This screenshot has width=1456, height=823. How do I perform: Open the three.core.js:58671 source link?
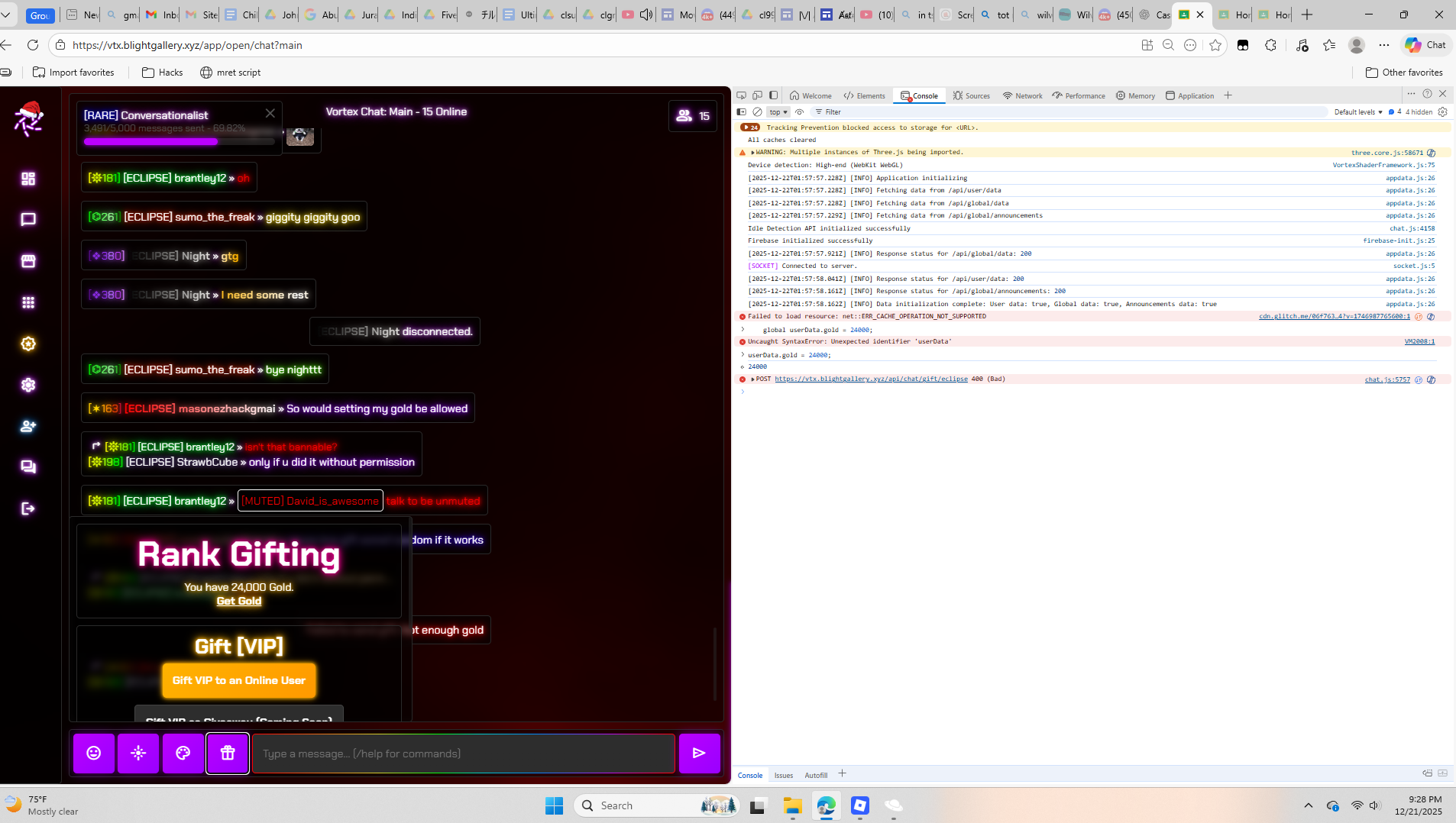click(x=1387, y=153)
